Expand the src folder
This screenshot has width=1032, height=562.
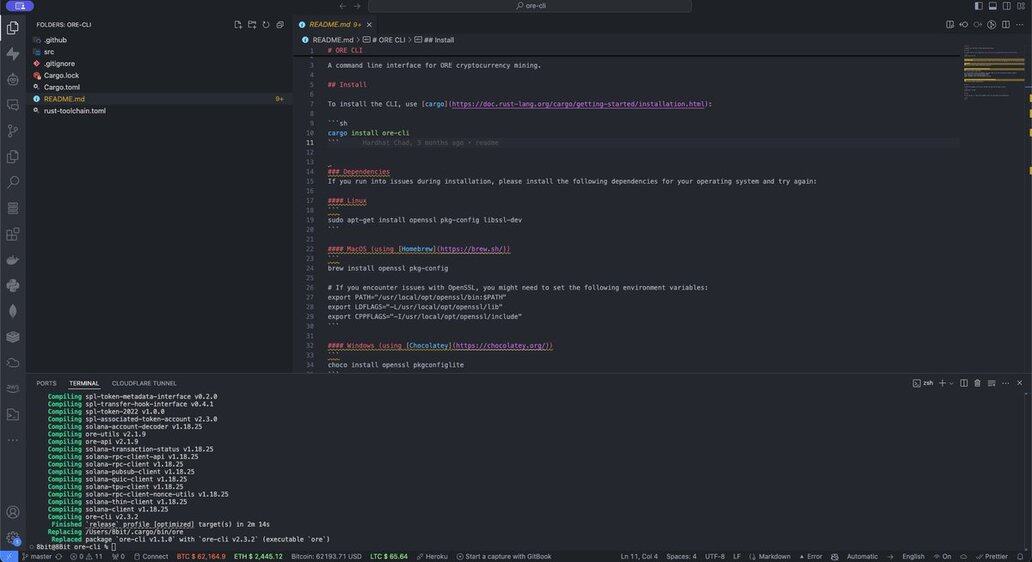click(49, 52)
